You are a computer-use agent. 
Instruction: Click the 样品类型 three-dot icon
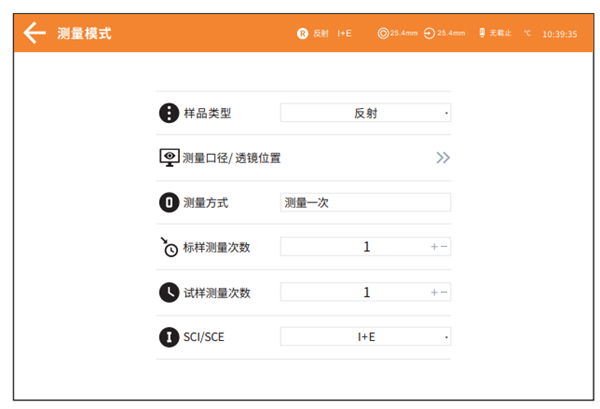[169, 113]
